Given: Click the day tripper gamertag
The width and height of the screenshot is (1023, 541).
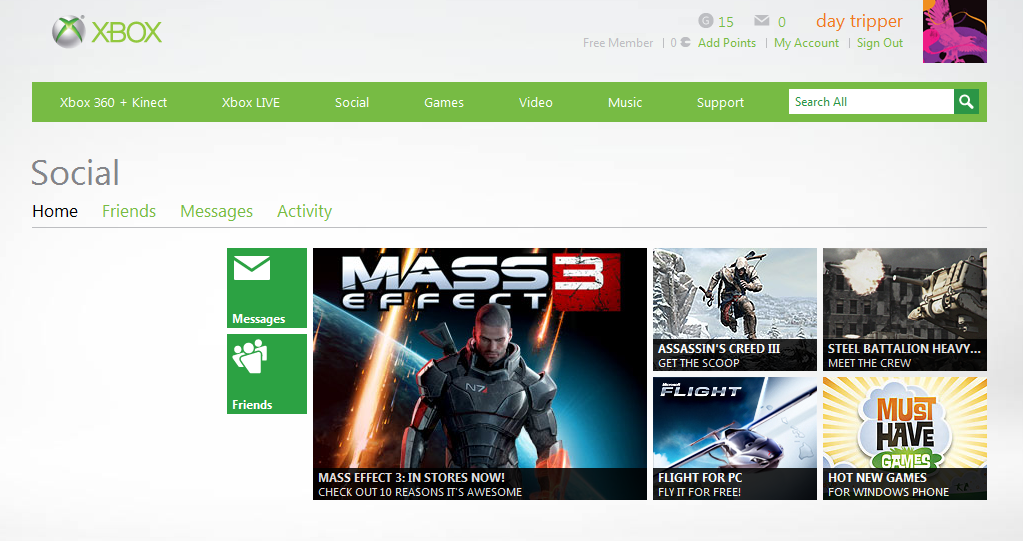Looking at the screenshot, I should coord(859,21).
